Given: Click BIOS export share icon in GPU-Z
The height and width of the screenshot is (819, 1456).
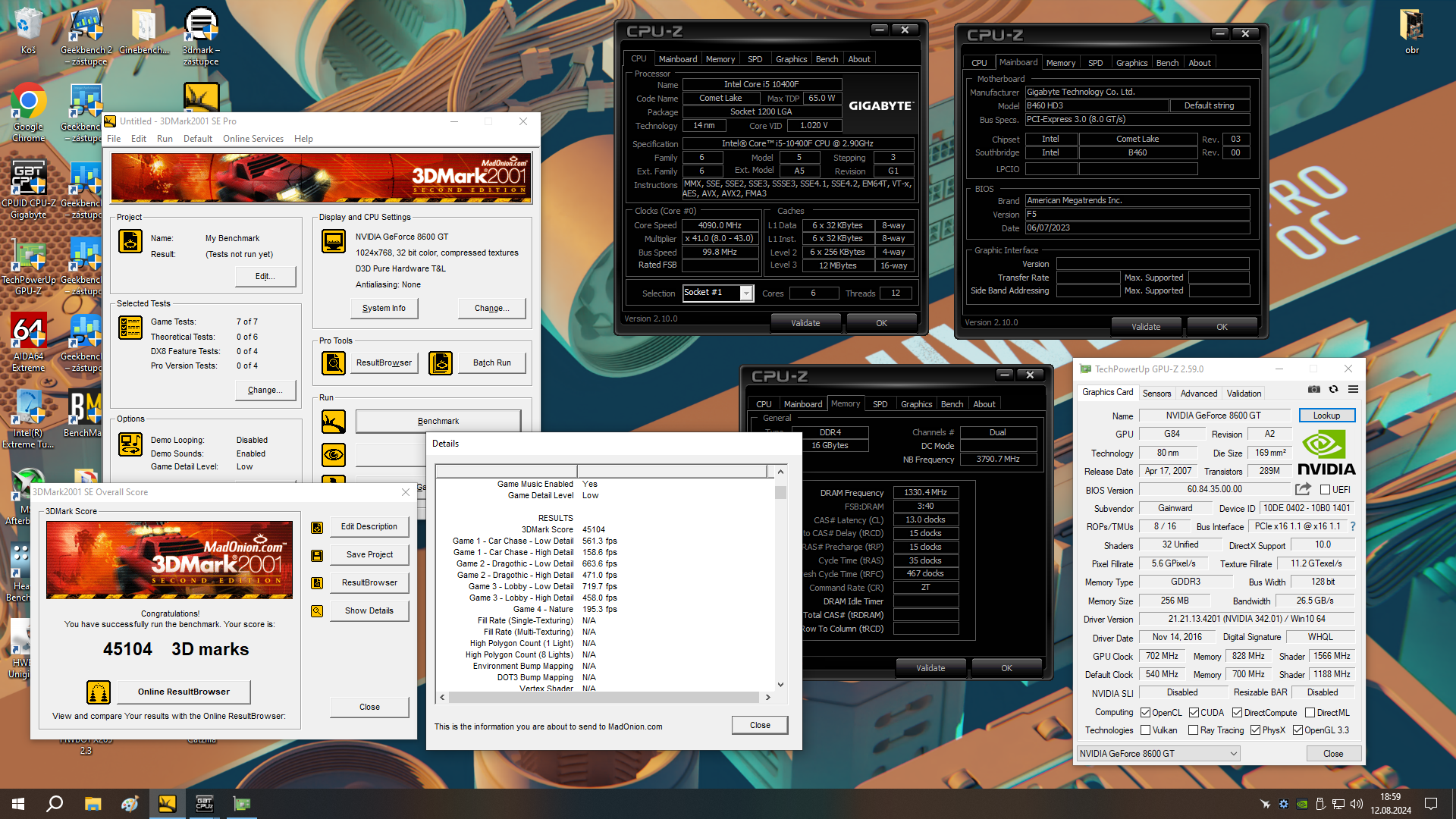Looking at the screenshot, I should tap(1303, 490).
